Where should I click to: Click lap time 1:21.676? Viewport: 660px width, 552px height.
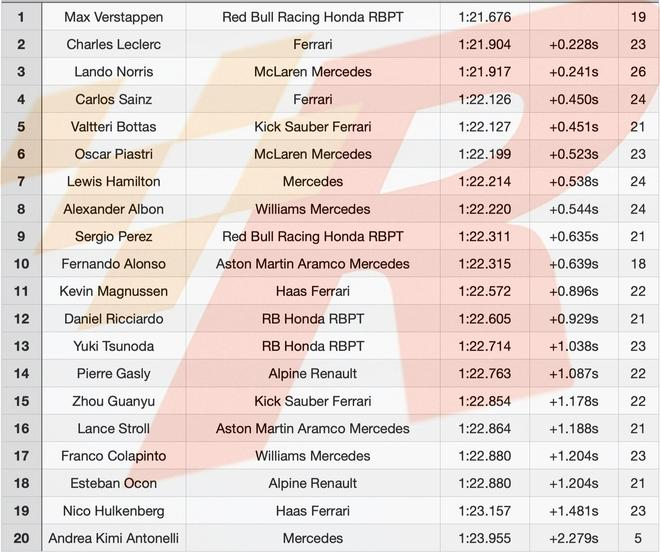point(484,17)
